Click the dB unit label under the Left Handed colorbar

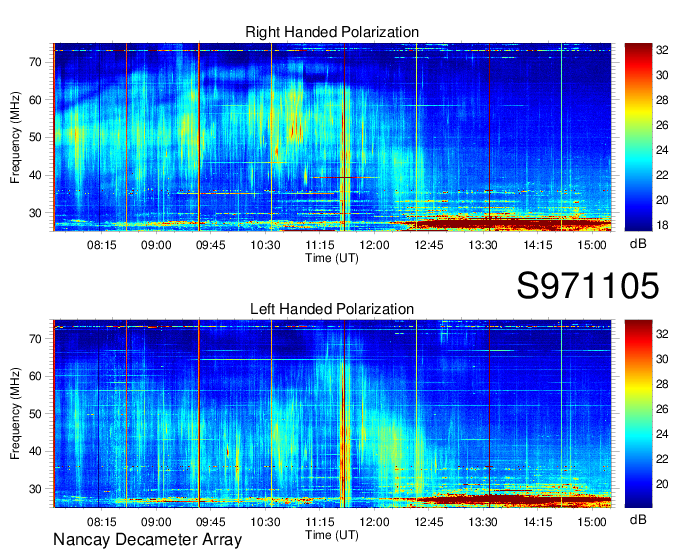pyautogui.click(x=638, y=520)
